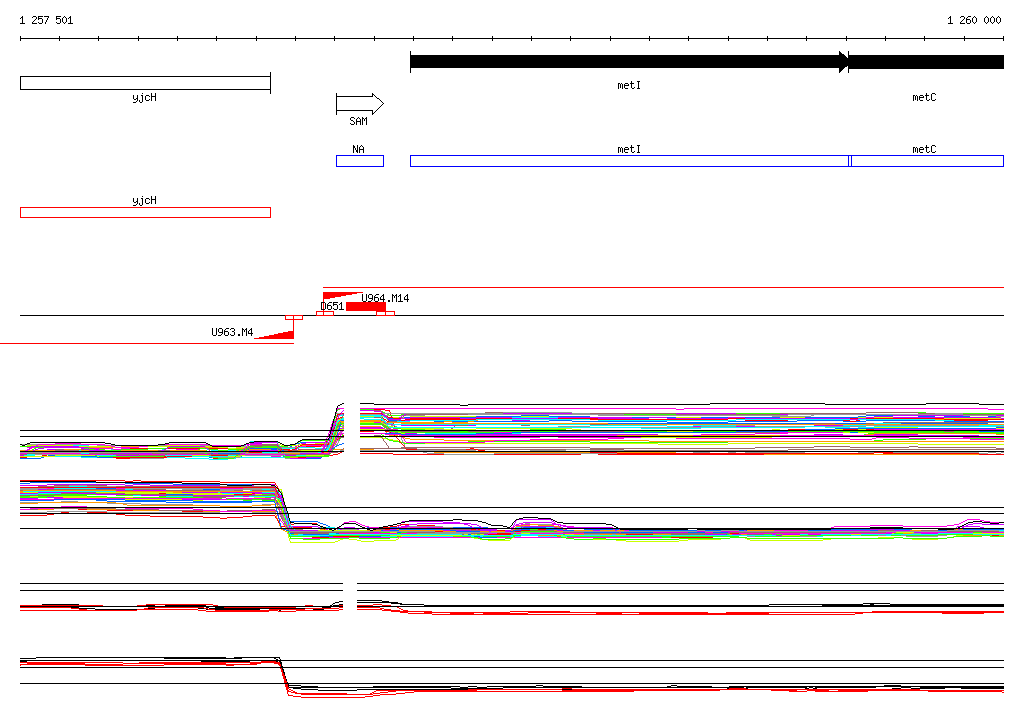The height and width of the screenshot is (714, 1024).
Task: Click the black yjcH gene box
Action: click(145, 83)
